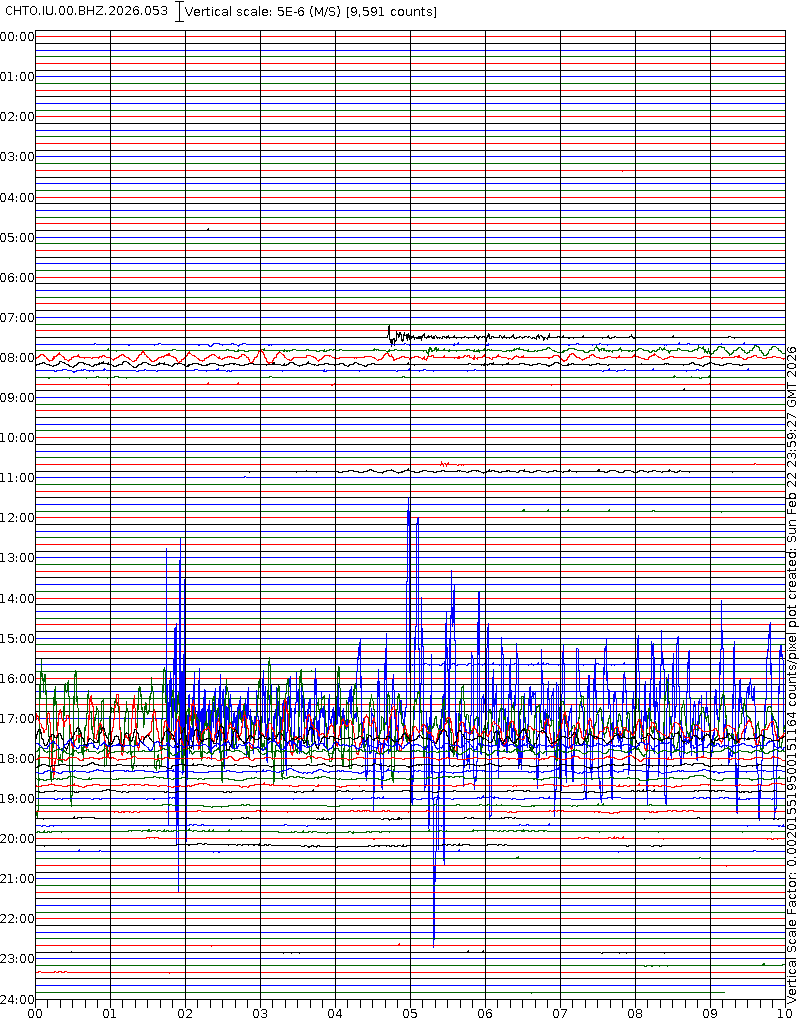Click minute label 05 on bottom axis
The width and height of the screenshot is (800, 1024).
click(410, 1013)
